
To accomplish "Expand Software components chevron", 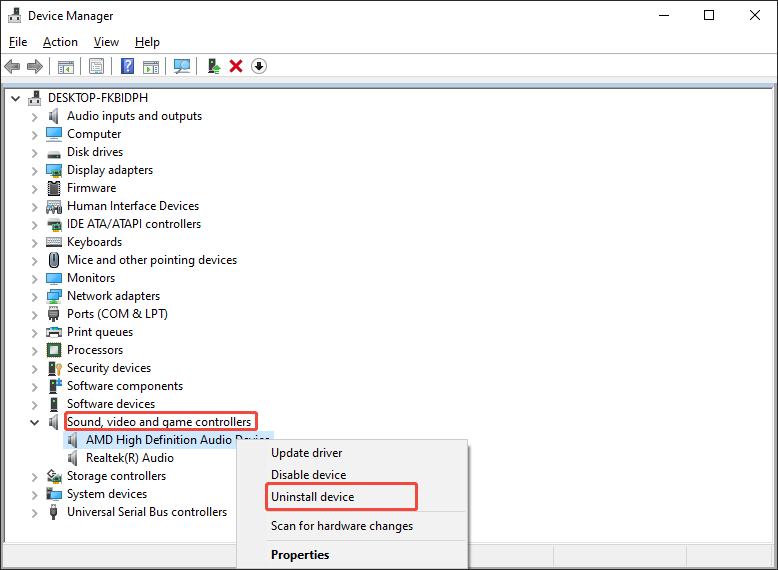I will coord(34,387).
